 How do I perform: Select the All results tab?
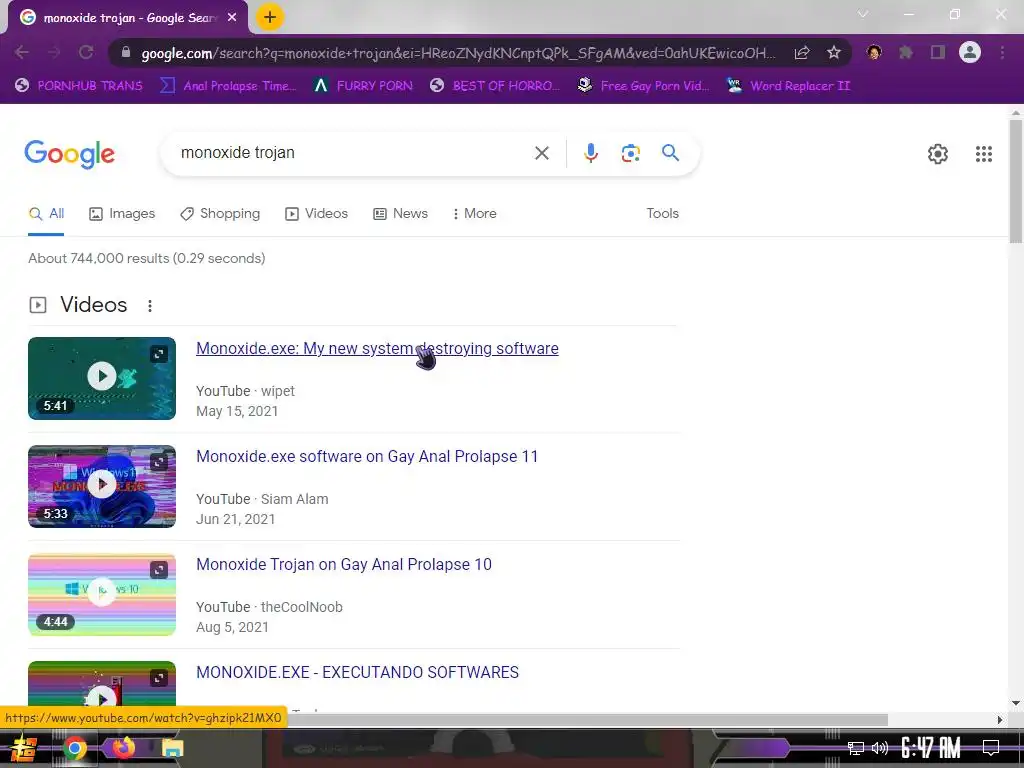46,214
